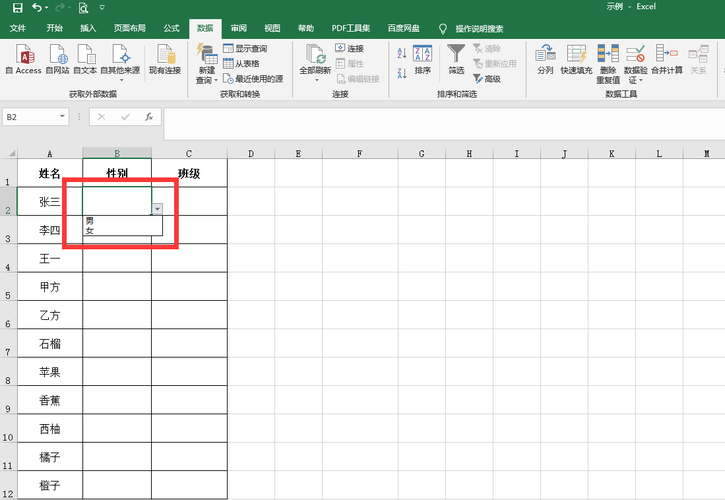Click the 自文本 import icon
The height and width of the screenshot is (500, 725).
coord(85,59)
